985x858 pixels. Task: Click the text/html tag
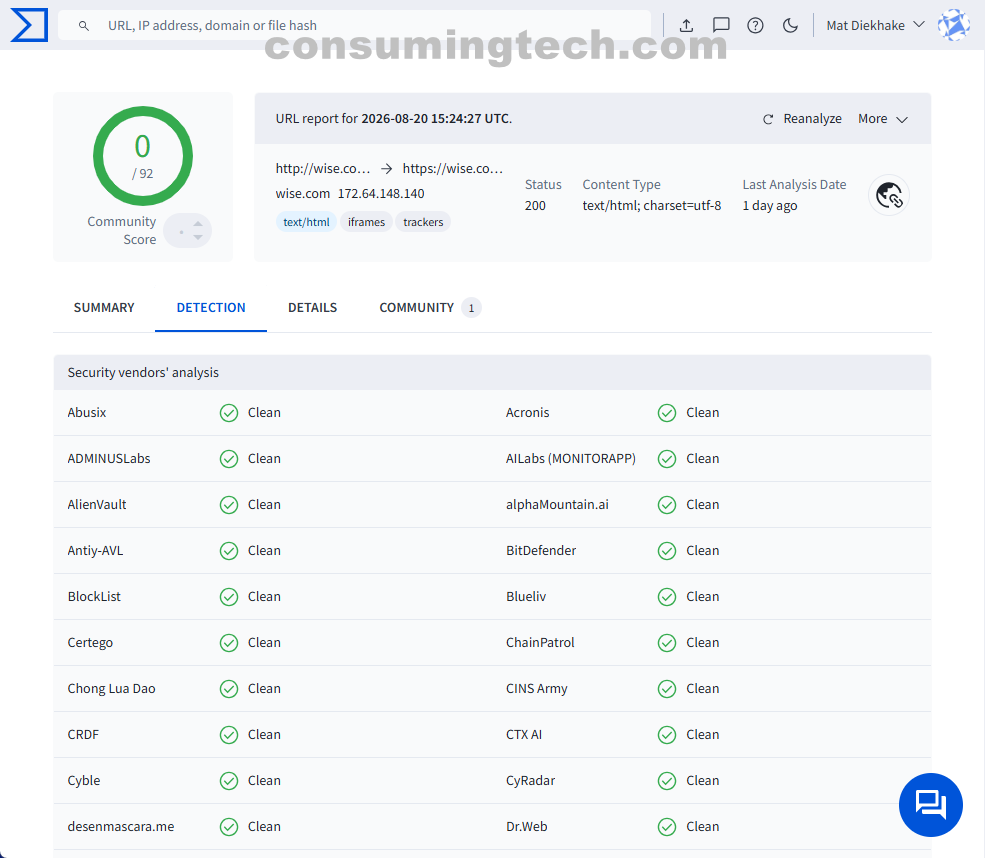point(306,222)
